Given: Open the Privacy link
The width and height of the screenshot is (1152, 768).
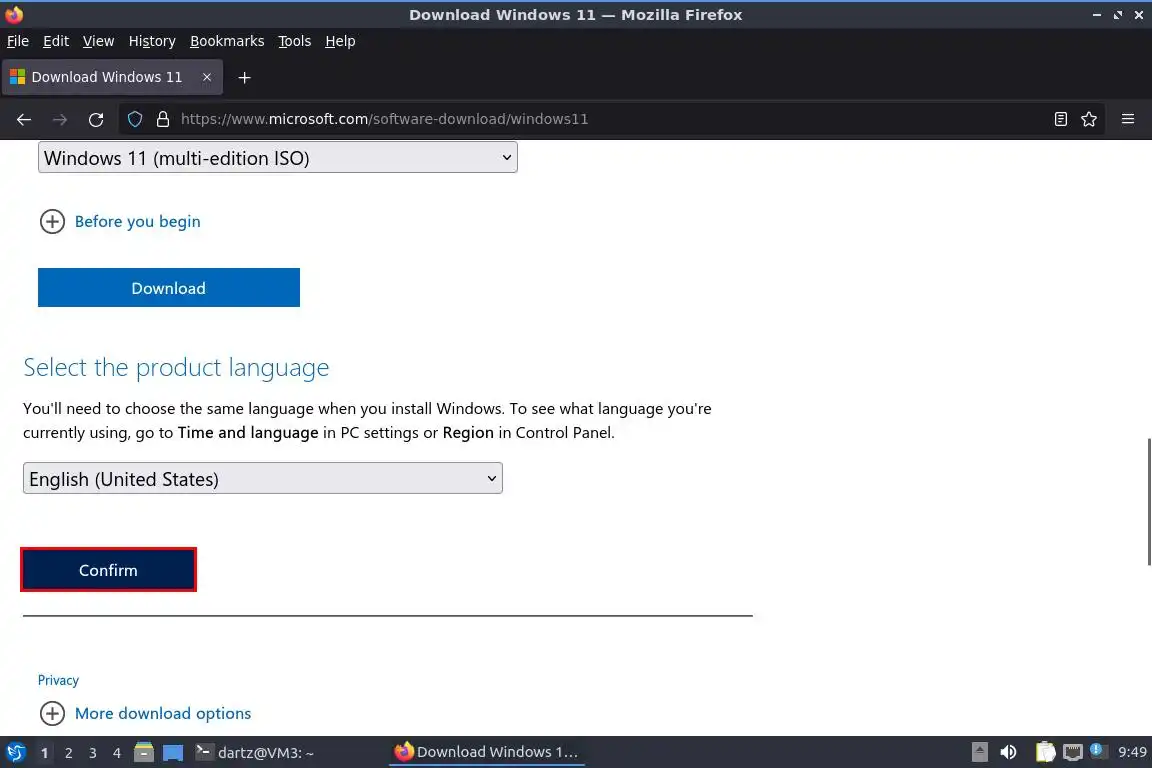Looking at the screenshot, I should (x=58, y=680).
